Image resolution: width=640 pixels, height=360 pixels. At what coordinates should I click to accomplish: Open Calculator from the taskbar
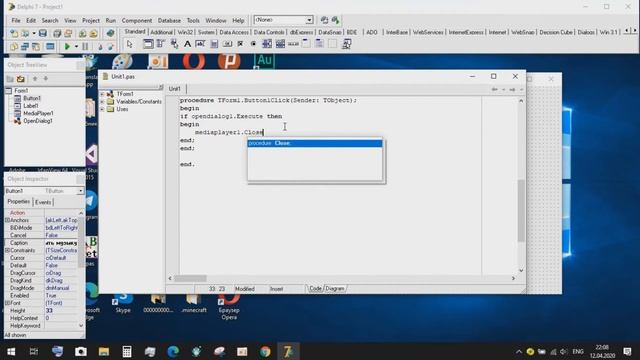tap(127, 351)
